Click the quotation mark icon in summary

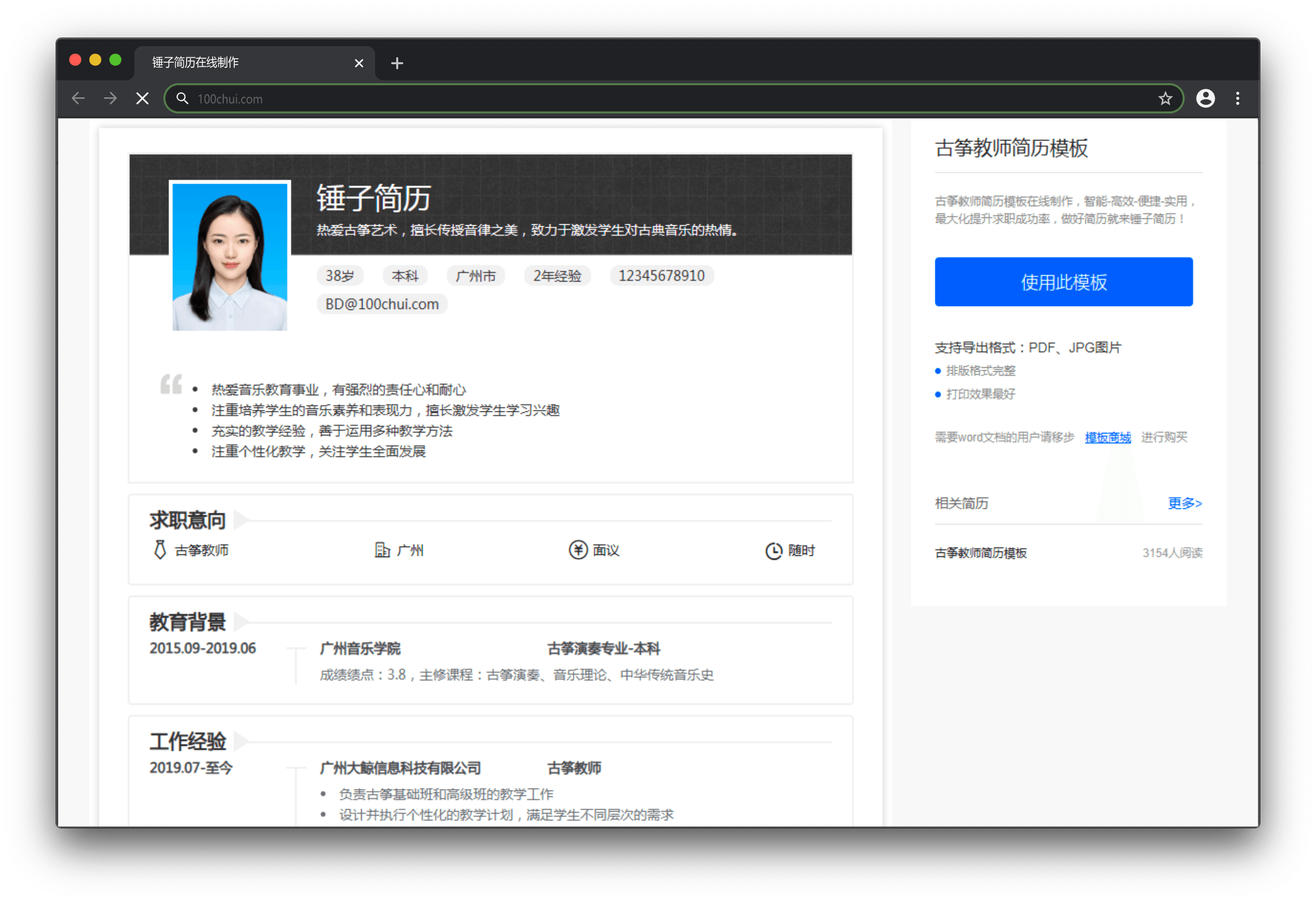(171, 384)
